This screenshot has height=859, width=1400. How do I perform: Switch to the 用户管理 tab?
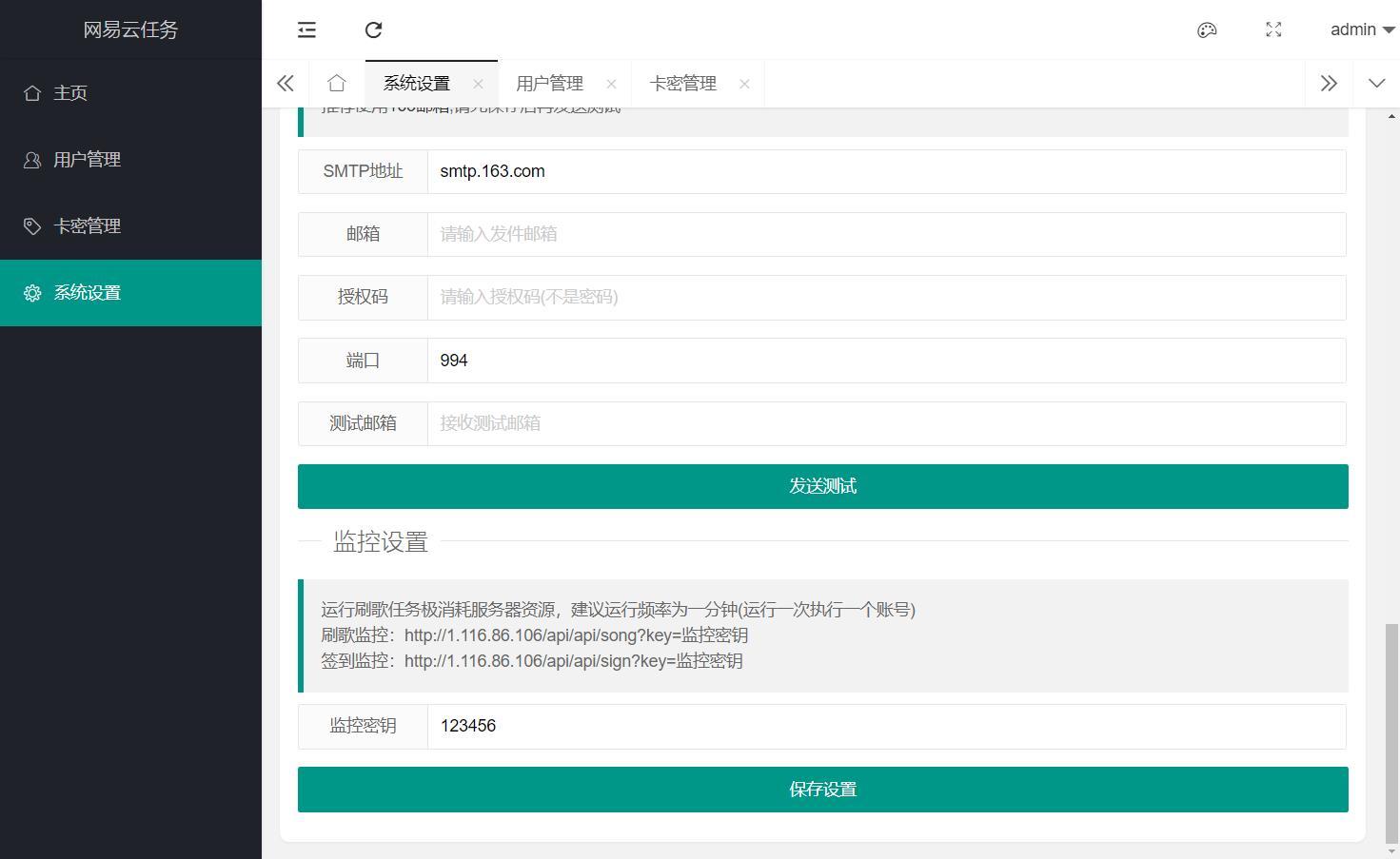click(549, 84)
